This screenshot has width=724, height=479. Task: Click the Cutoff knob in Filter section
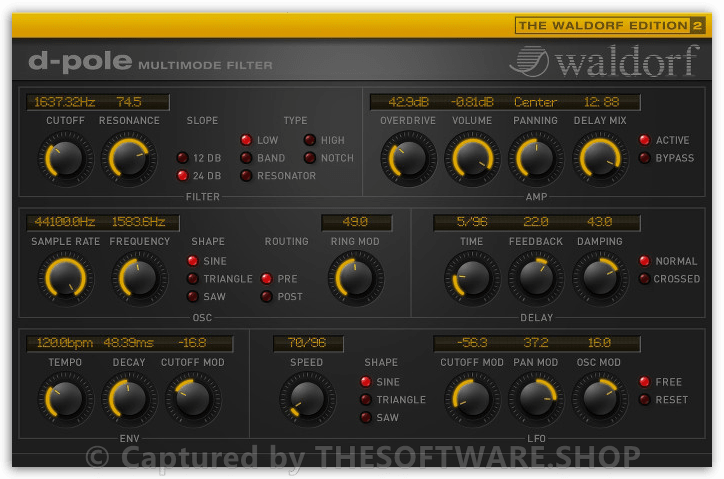pyautogui.click(x=65, y=158)
